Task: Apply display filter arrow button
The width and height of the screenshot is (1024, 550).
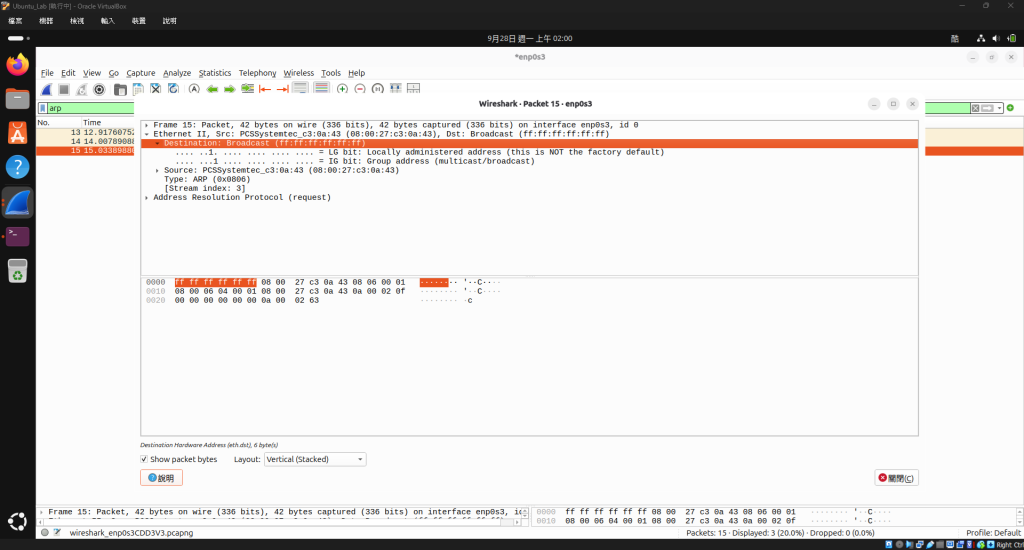Action: [x=987, y=108]
